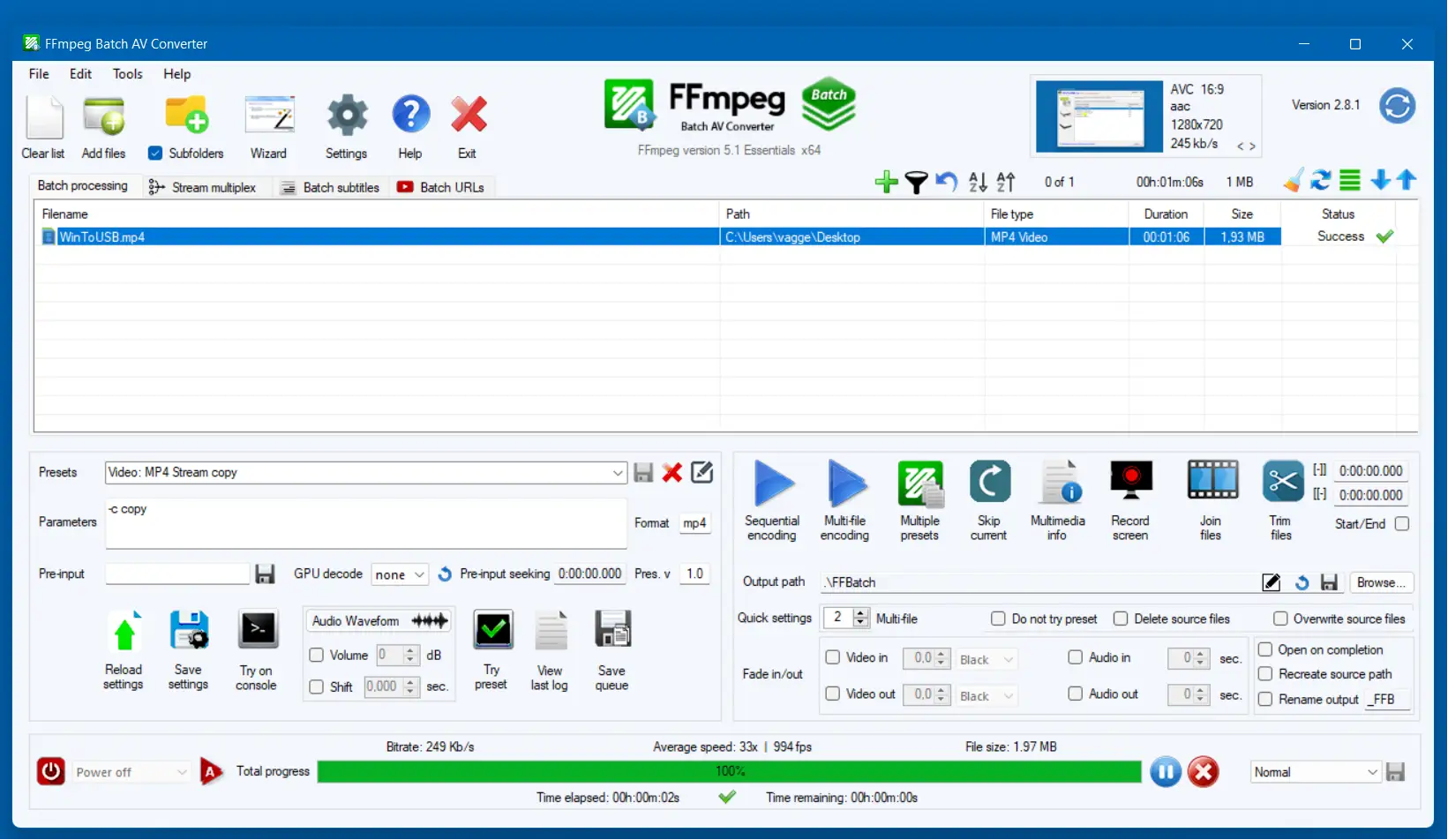Open the Power off dropdown
The height and width of the screenshot is (840, 1448).
131,773
